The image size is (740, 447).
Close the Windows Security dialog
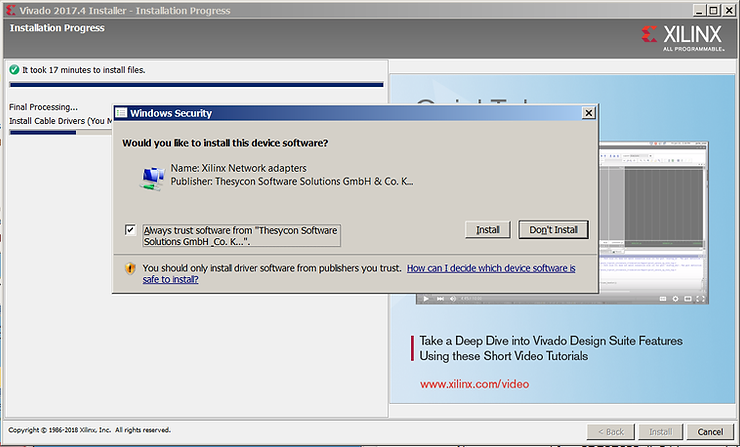point(589,113)
